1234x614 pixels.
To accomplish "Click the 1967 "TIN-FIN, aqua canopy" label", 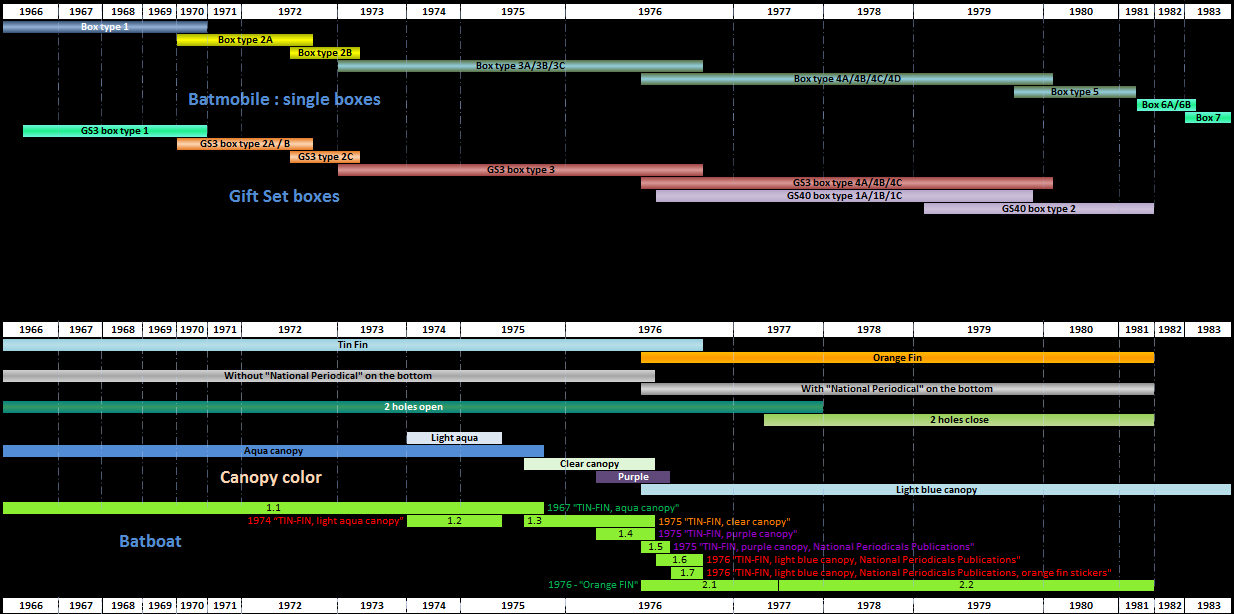I will coord(613,508).
